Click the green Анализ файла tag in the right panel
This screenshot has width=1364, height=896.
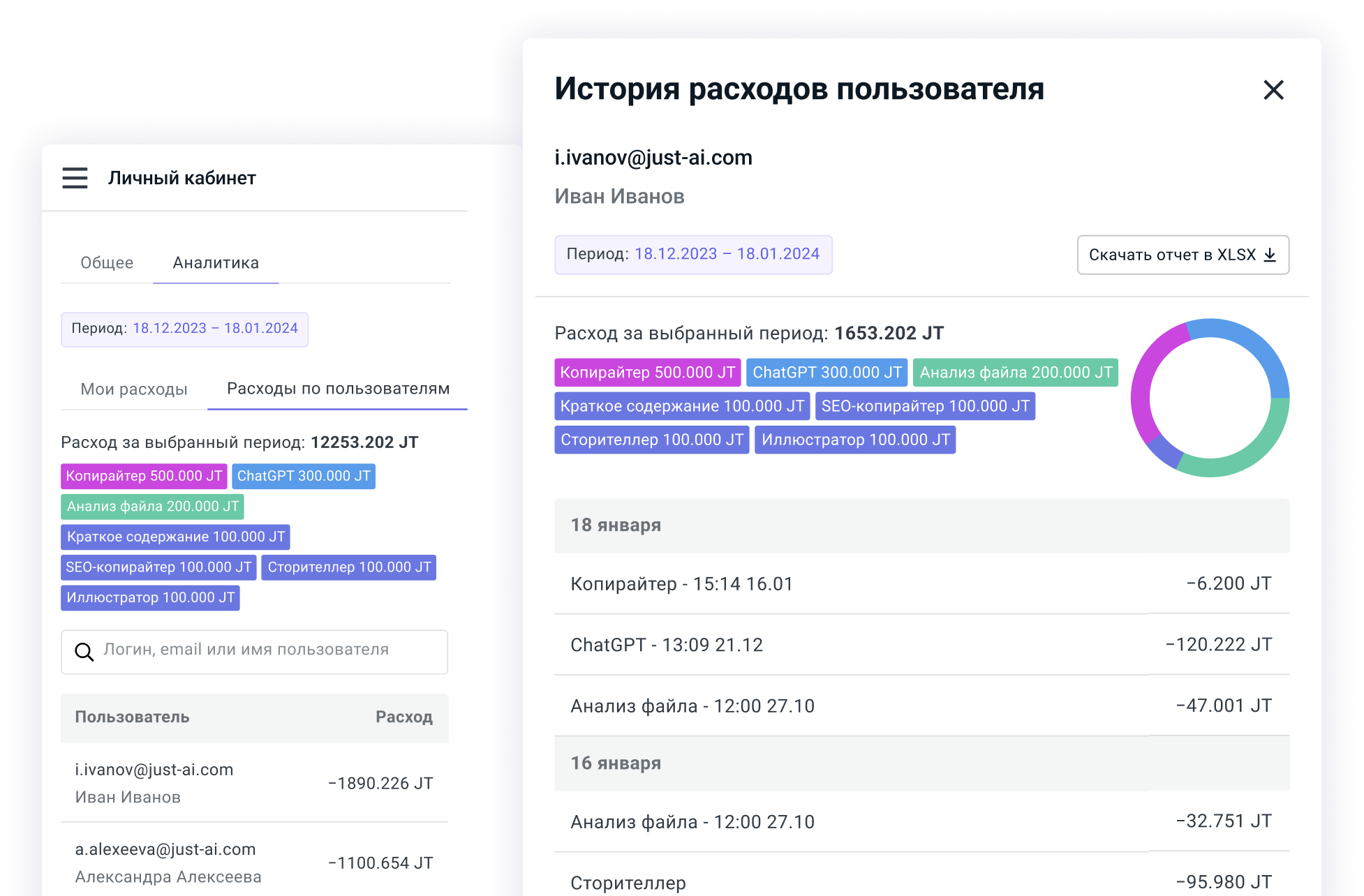1016,373
